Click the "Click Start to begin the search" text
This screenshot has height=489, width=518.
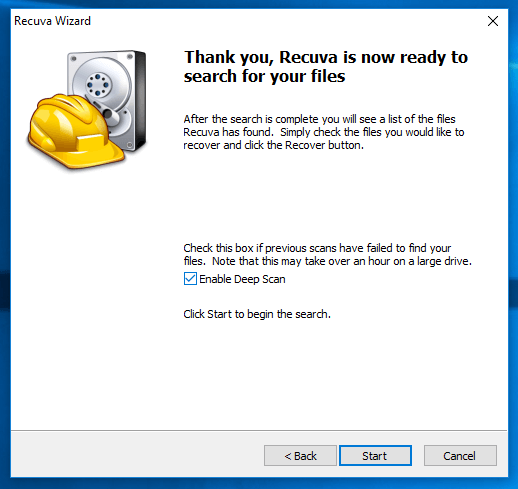pos(257,314)
